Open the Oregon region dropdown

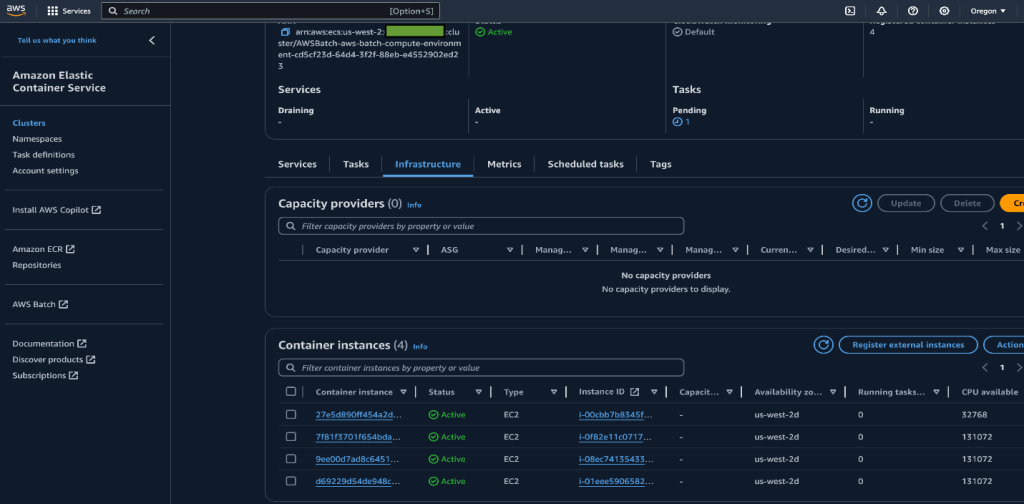(x=988, y=11)
